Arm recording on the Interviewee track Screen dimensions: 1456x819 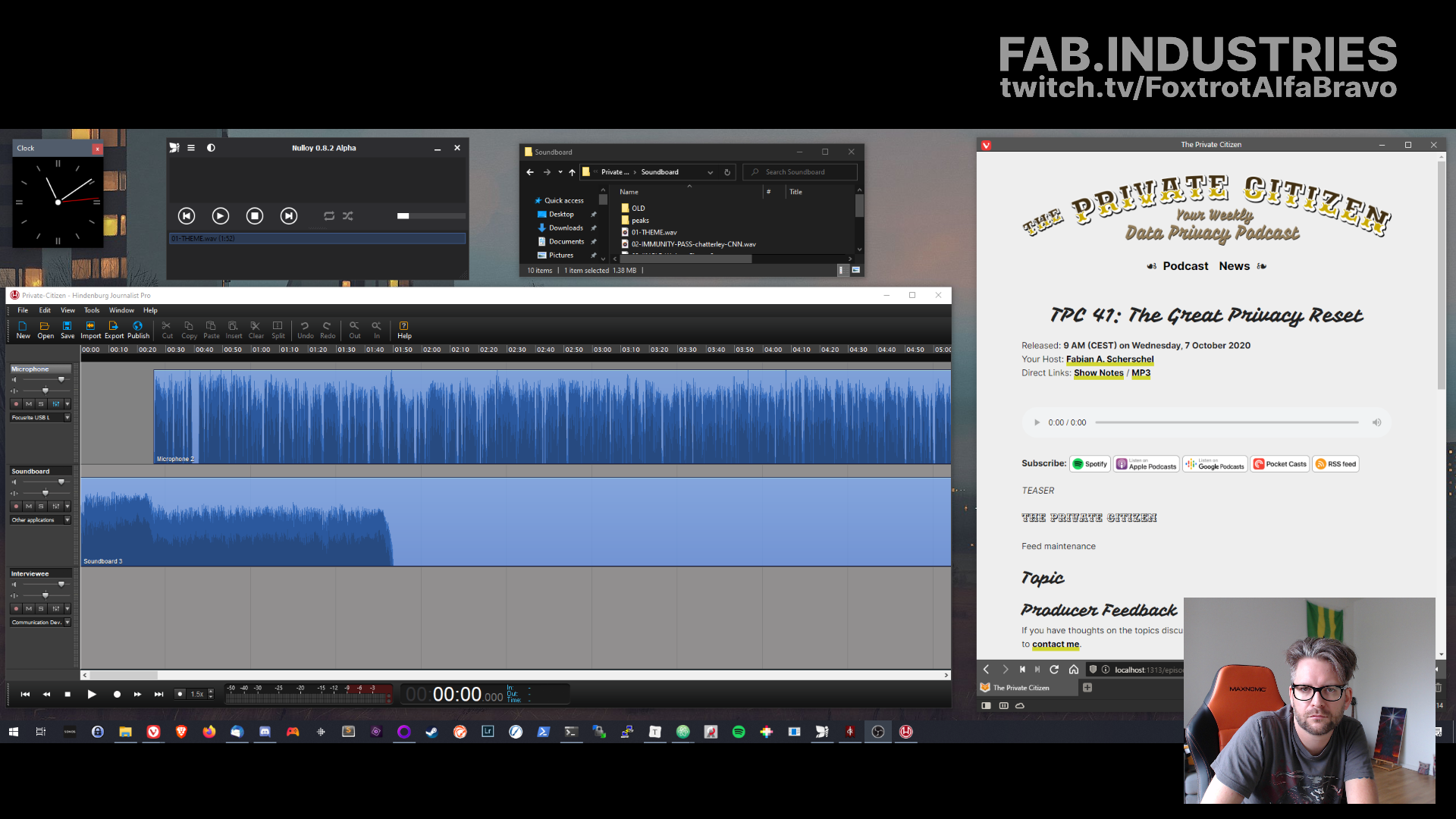[16, 609]
